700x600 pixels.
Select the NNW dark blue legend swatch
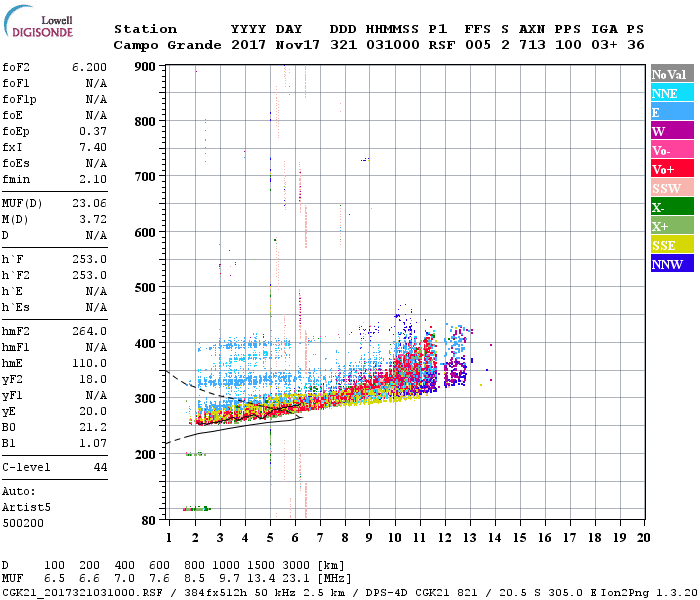click(x=672, y=263)
